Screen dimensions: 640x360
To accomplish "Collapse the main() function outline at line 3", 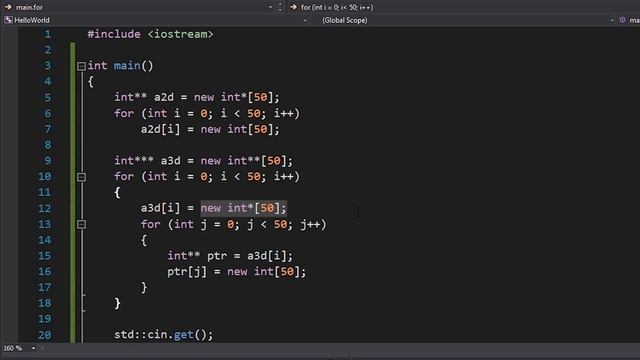I will (81, 66).
